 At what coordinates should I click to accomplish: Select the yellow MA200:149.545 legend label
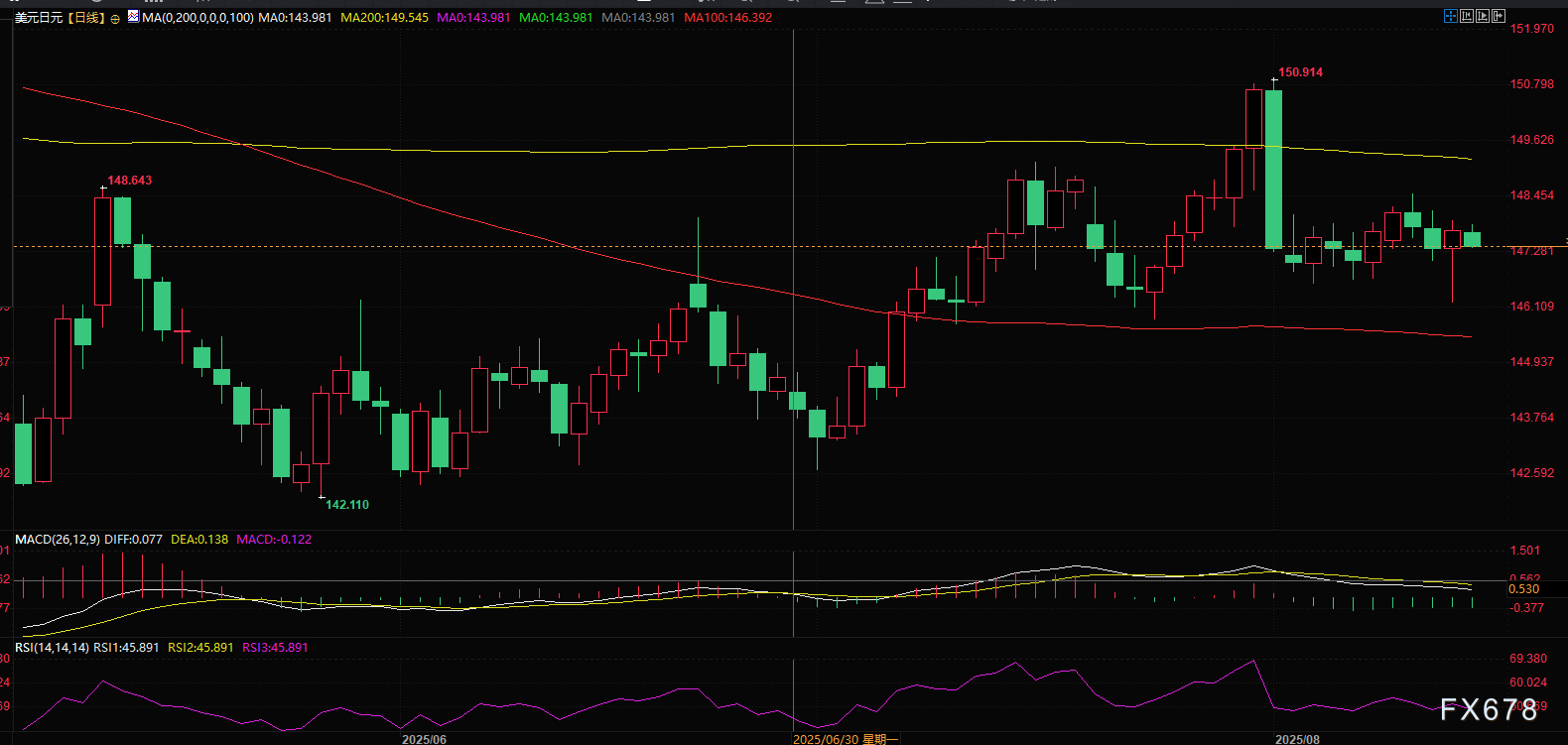tap(384, 18)
